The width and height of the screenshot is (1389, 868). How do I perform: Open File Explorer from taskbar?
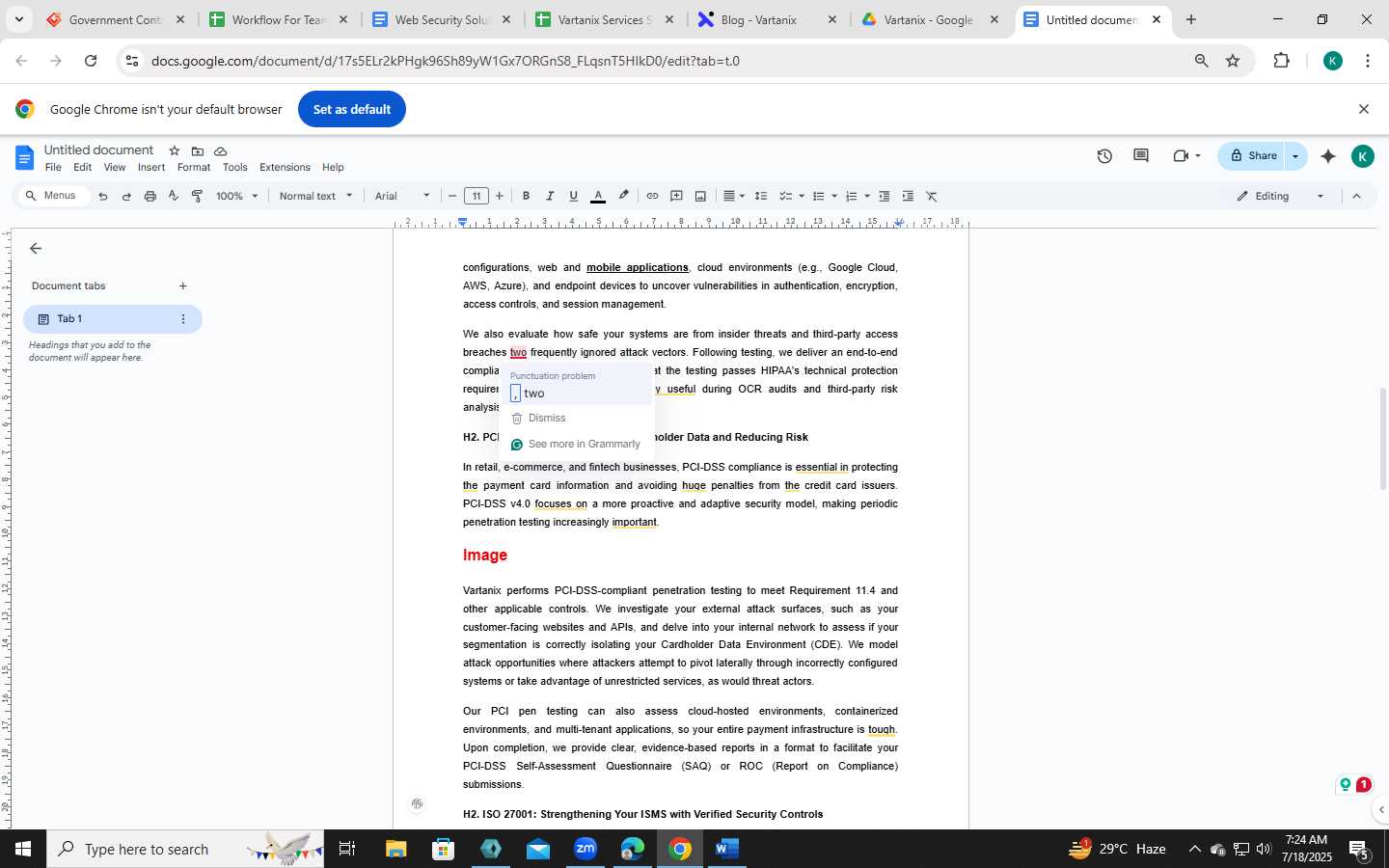coord(396,849)
